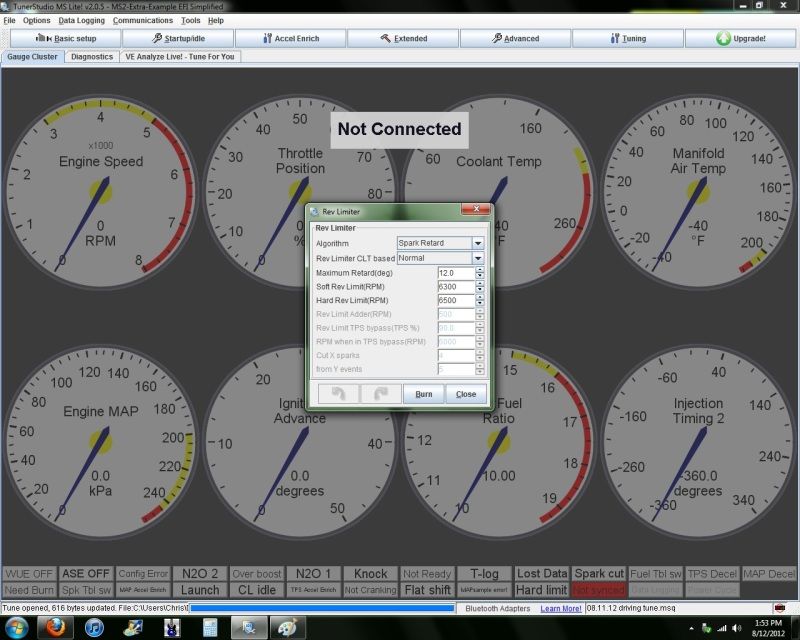Switch to the Gauge Cluster tab
Image resolution: width=800 pixels, height=640 pixels.
pos(32,57)
